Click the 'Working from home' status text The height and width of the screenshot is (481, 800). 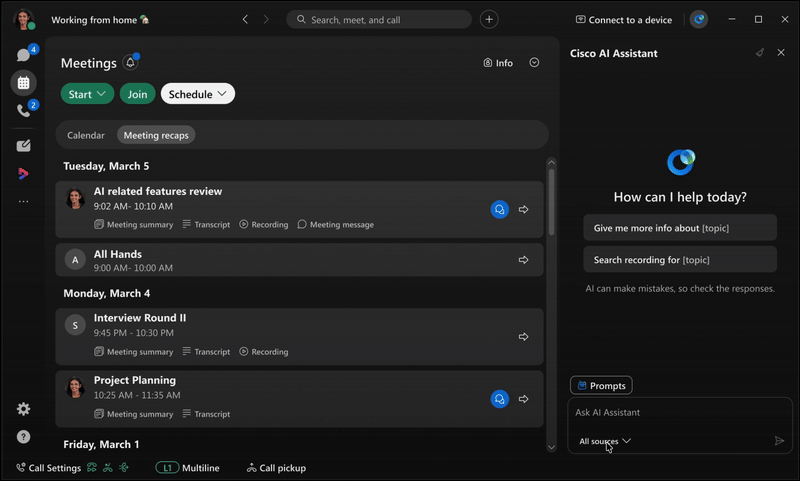pyautogui.click(x=94, y=20)
